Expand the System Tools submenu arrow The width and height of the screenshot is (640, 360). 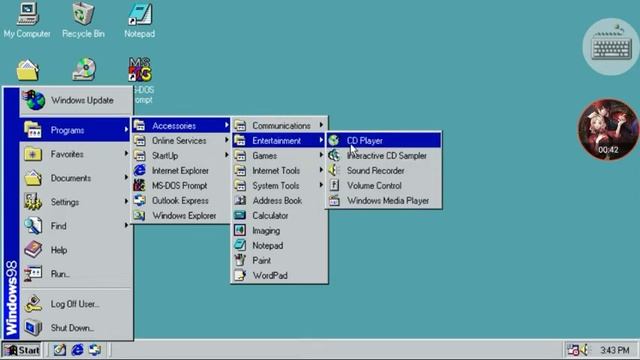click(x=321, y=185)
